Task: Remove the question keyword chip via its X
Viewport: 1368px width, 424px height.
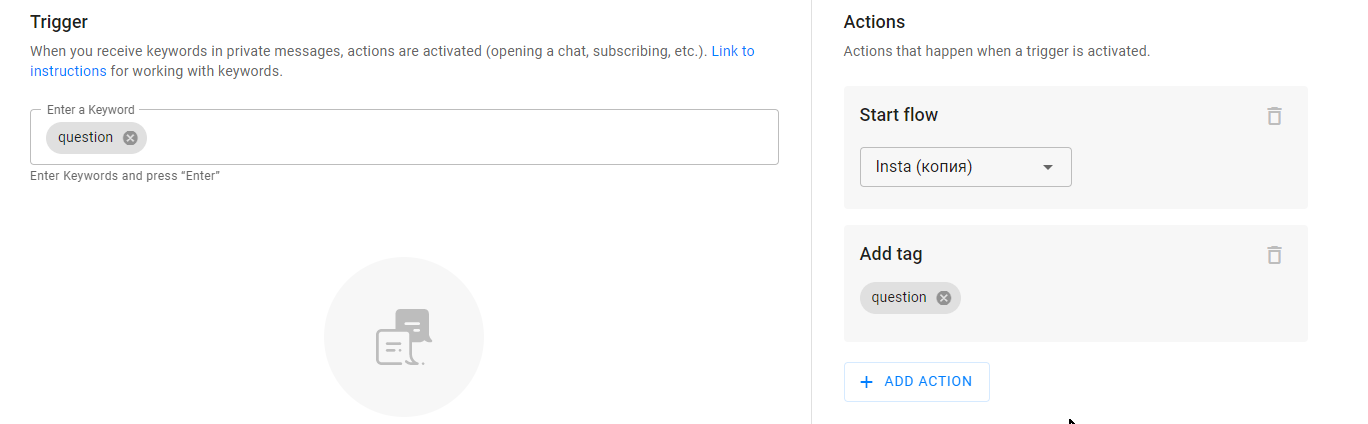Action: (130, 138)
